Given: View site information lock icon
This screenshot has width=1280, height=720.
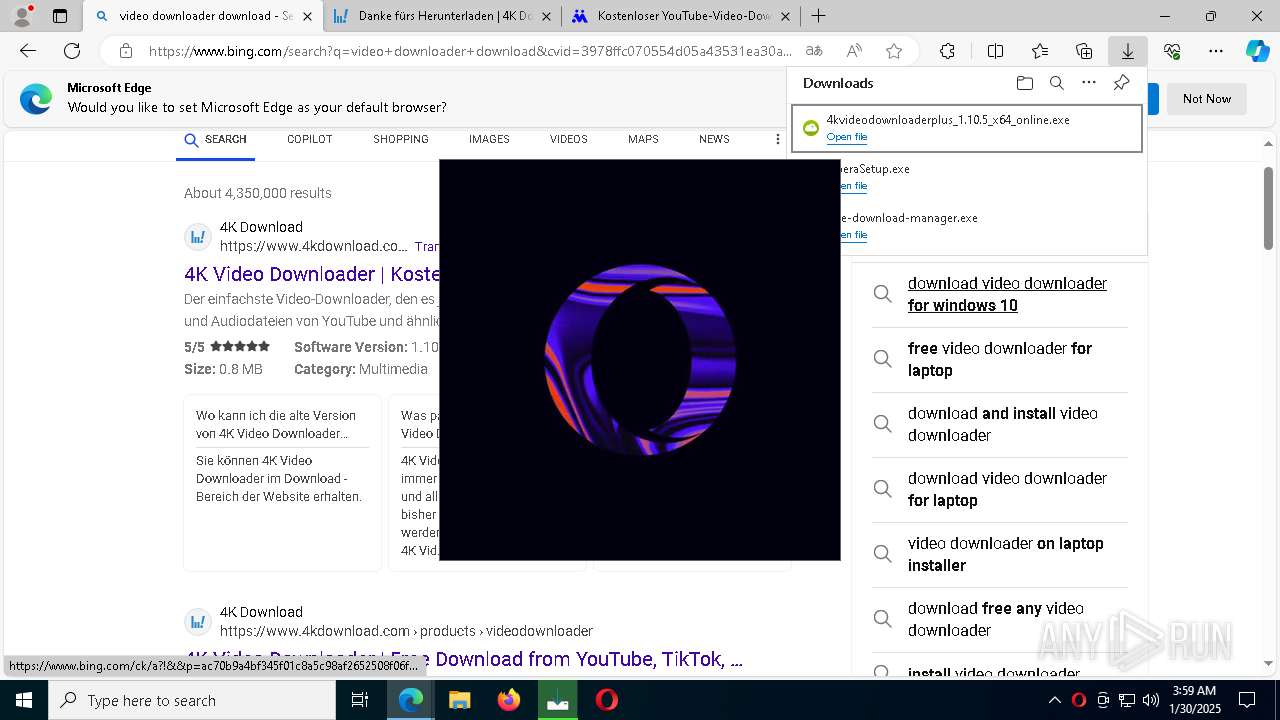Looking at the screenshot, I should click(126, 51).
